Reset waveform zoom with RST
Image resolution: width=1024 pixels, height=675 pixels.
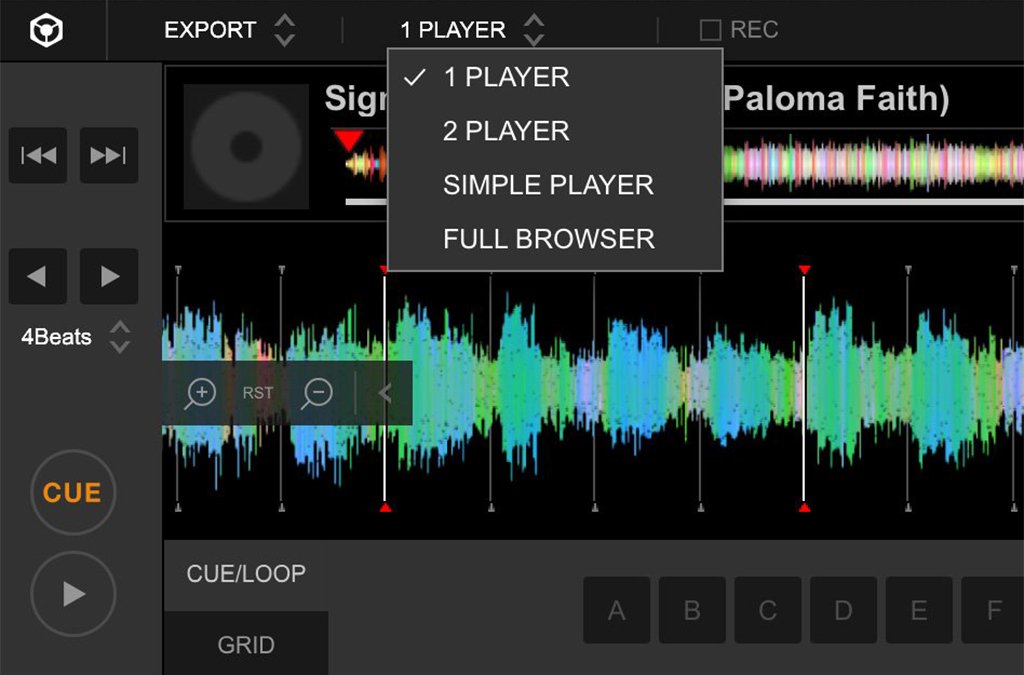[258, 393]
